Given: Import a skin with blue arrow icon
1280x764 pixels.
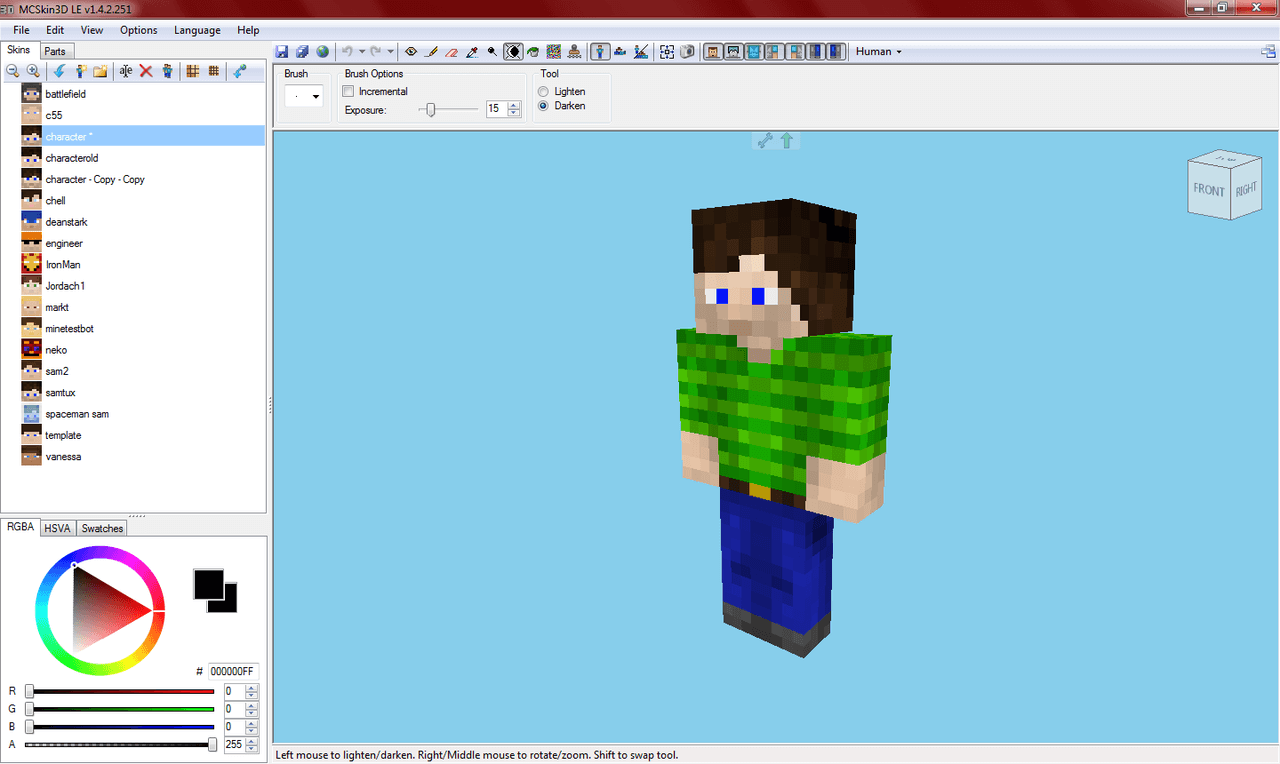Looking at the screenshot, I should [x=60, y=71].
